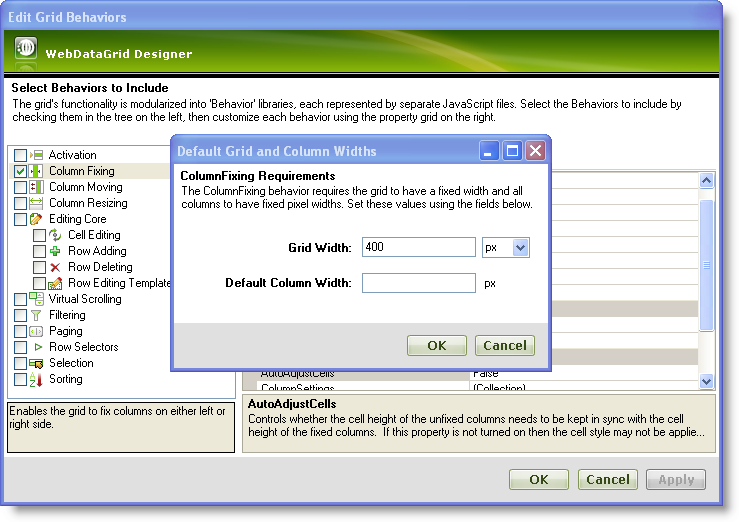Close the Default Grid and Column Widths dialog
The image size is (739, 522).
point(535,151)
